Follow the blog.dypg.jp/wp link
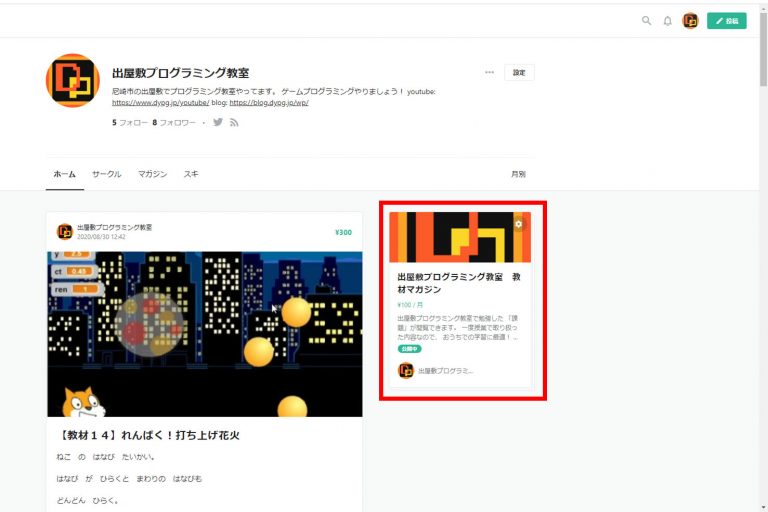Viewport: 768px width, 512px height. [x=269, y=103]
